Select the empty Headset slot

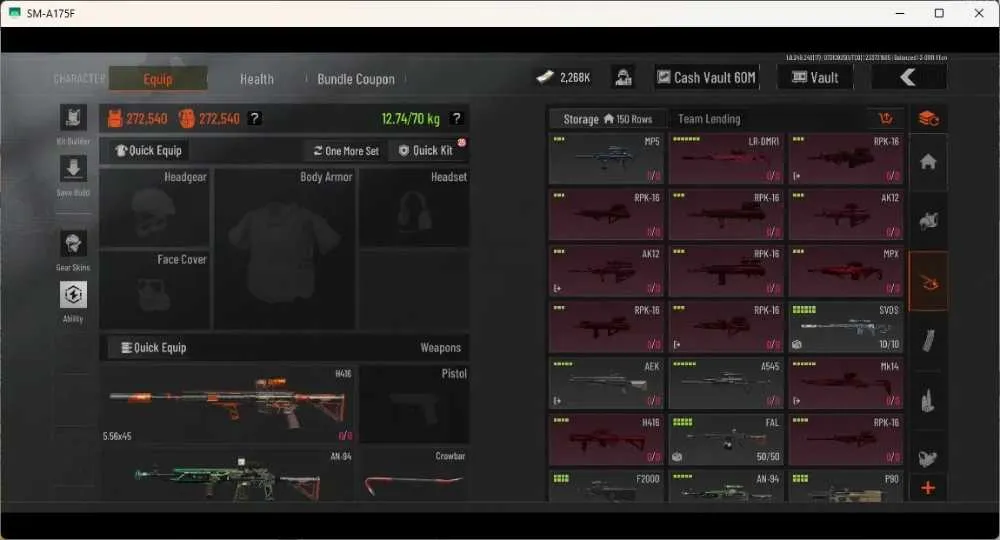(414, 207)
